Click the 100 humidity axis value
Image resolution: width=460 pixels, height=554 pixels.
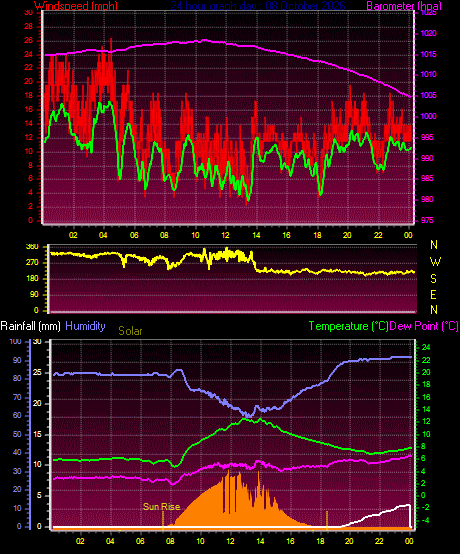pos(16,341)
